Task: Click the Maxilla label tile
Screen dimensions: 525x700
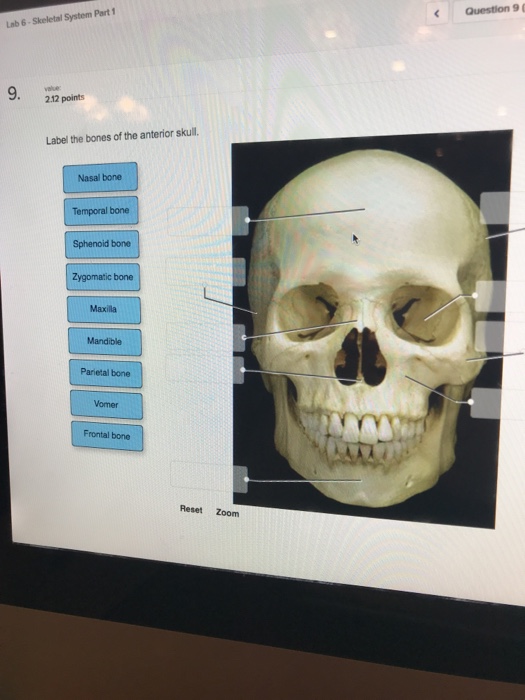Action: (x=104, y=309)
